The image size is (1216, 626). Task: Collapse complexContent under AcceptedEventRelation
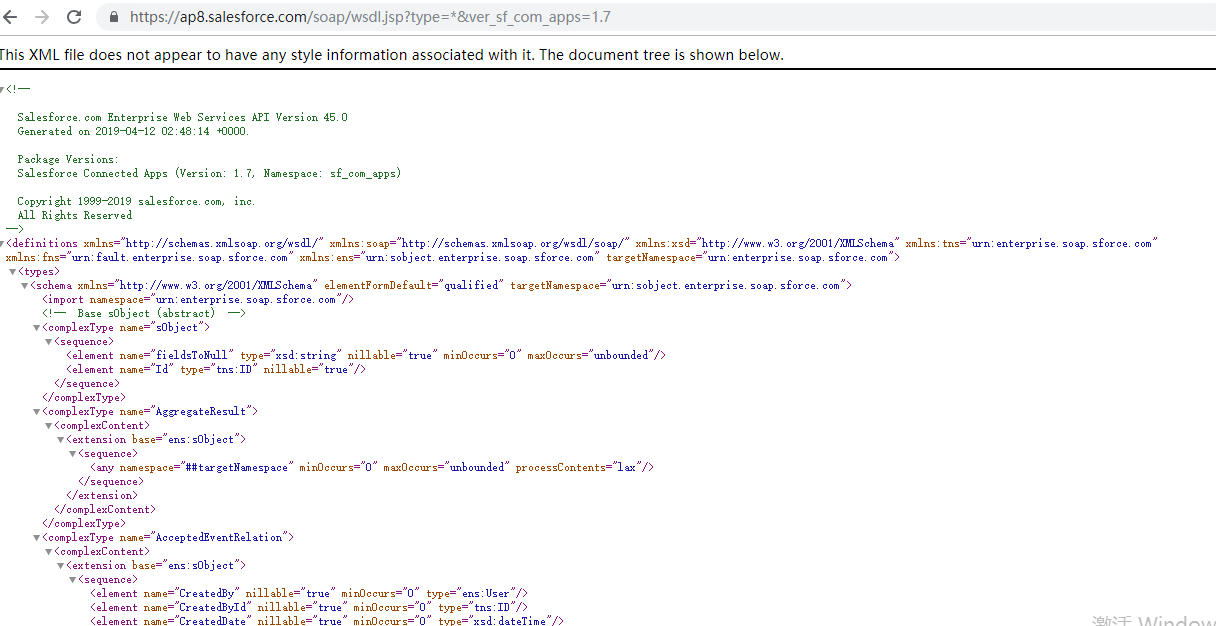point(48,551)
